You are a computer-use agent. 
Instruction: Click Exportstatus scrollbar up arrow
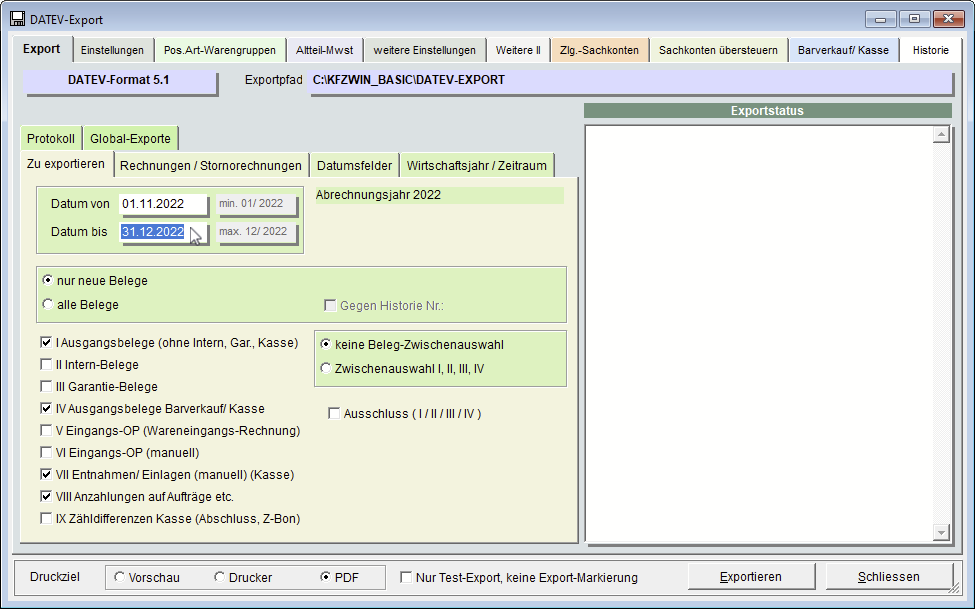(941, 134)
